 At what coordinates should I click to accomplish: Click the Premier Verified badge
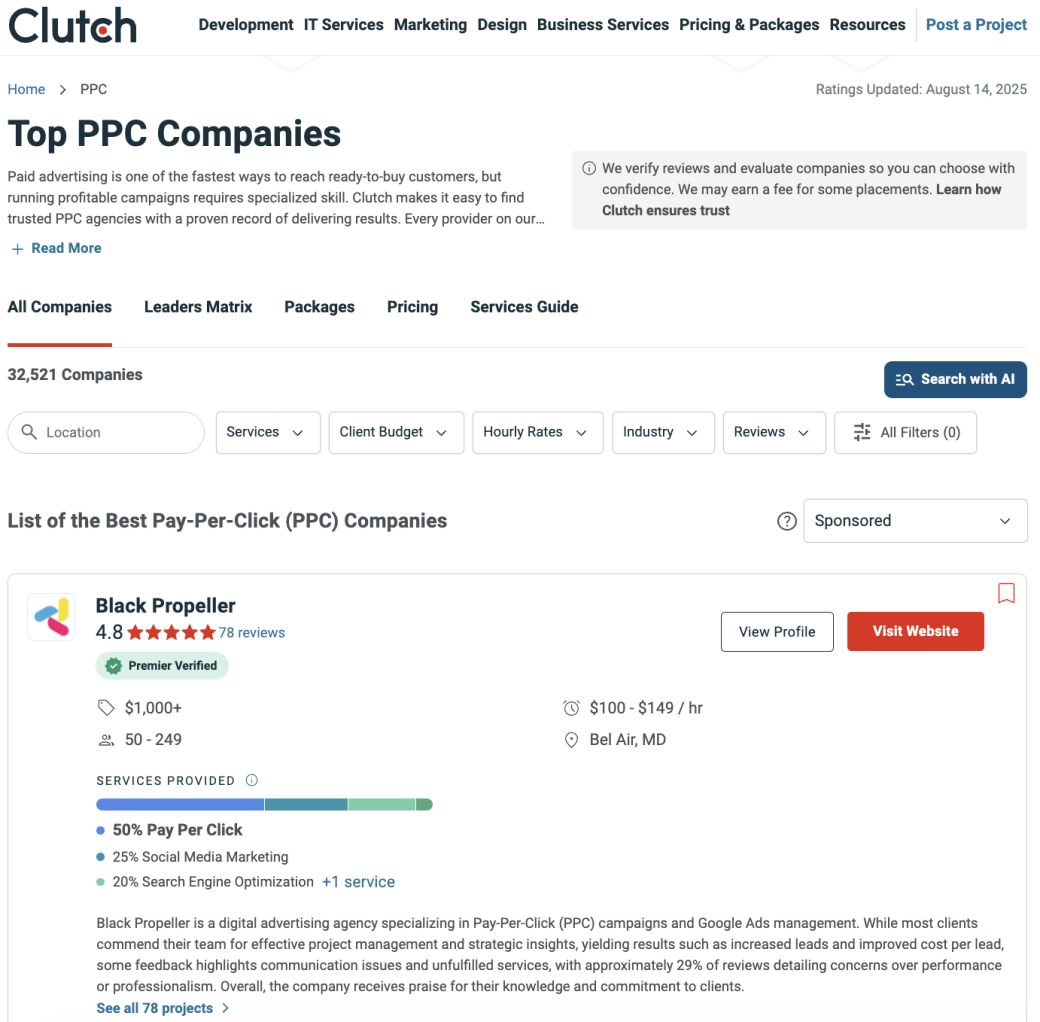[162, 664]
